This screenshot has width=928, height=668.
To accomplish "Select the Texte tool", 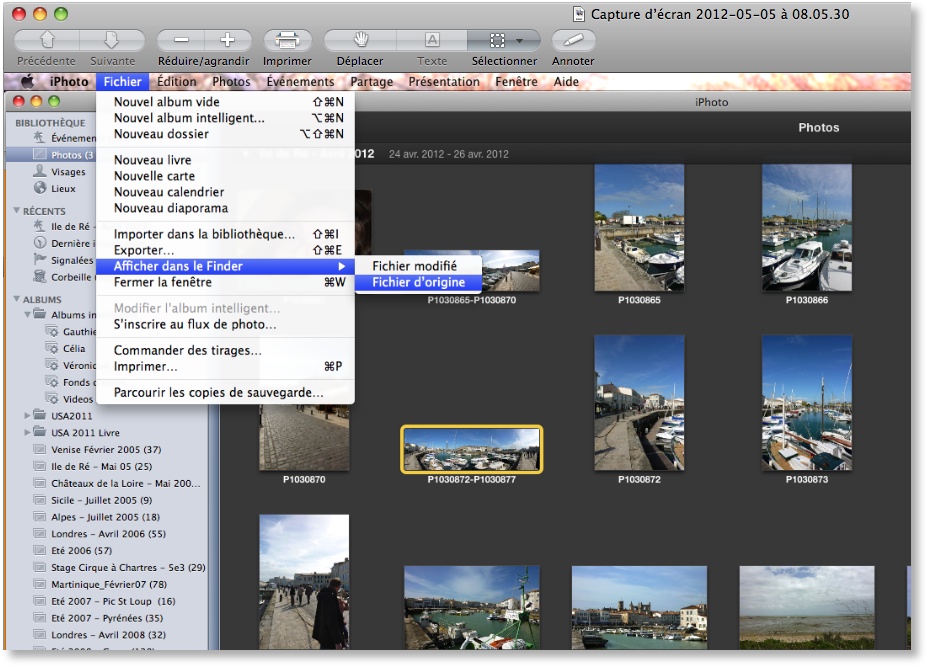I will point(432,40).
